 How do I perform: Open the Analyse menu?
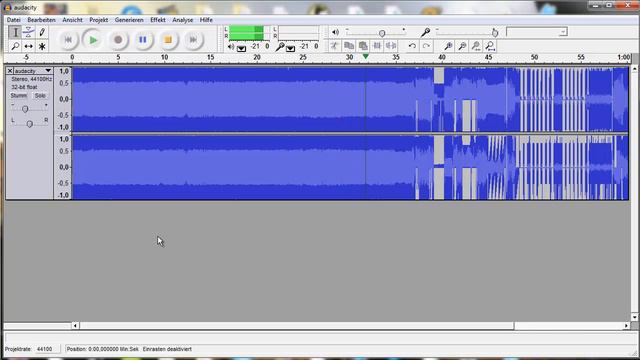point(182,20)
